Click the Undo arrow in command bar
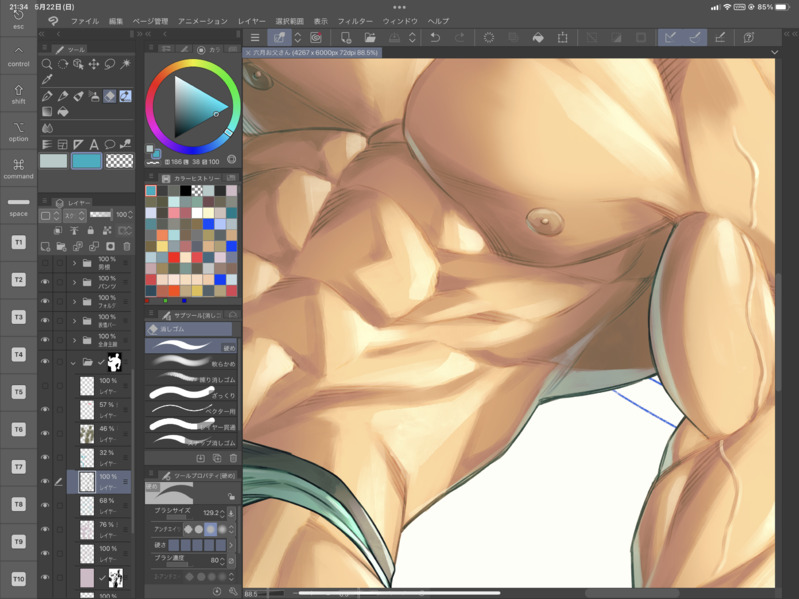The height and width of the screenshot is (599, 799). tap(435, 38)
